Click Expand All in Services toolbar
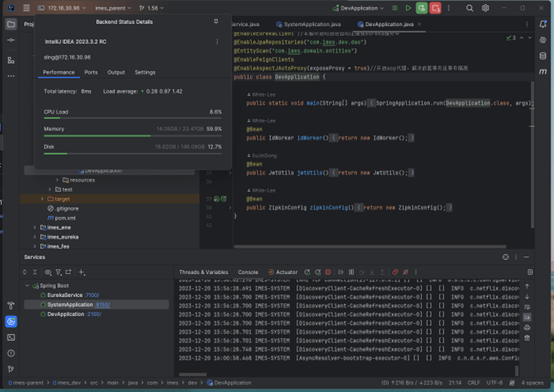This screenshot has width=554, height=392. pyautogui.click(x=24, y=272)
